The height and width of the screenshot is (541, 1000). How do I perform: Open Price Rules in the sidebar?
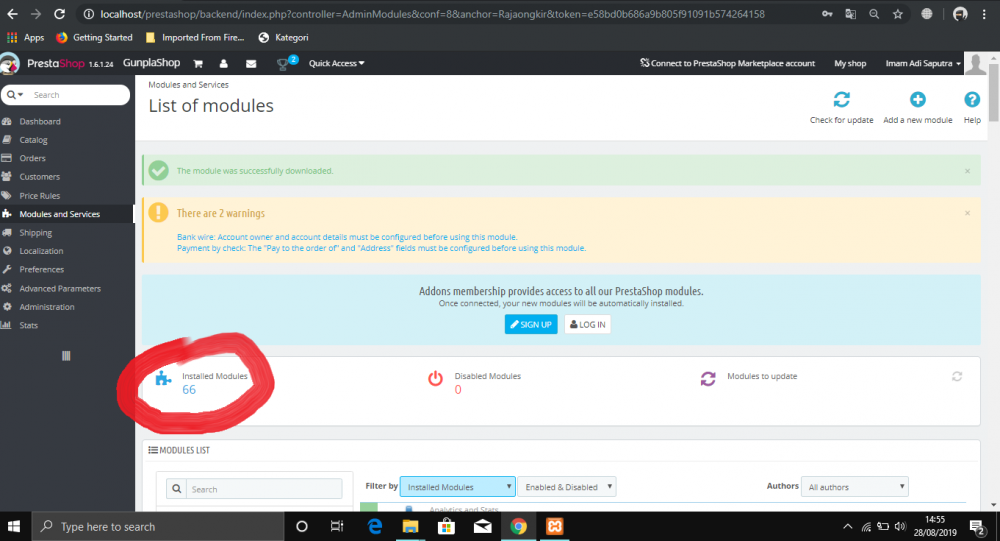39,196
